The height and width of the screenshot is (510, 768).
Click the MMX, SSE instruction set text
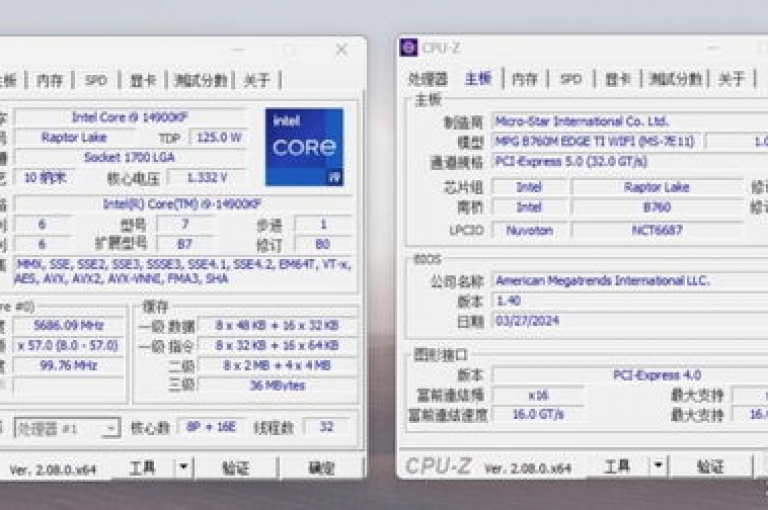click(x=182, y=271)
